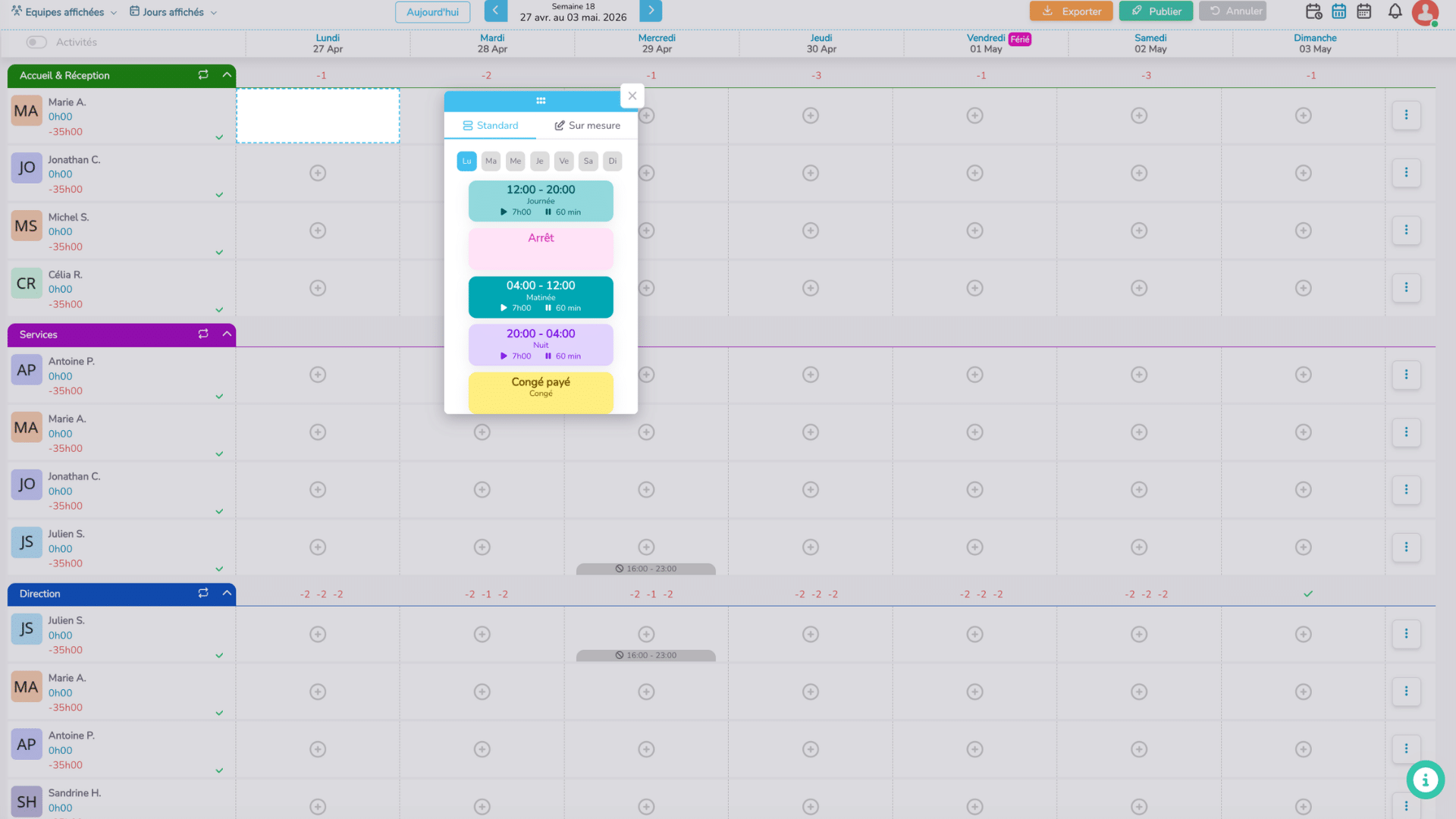Click Aujourd'hui button
1456x819 pixels.
point(432,12)
